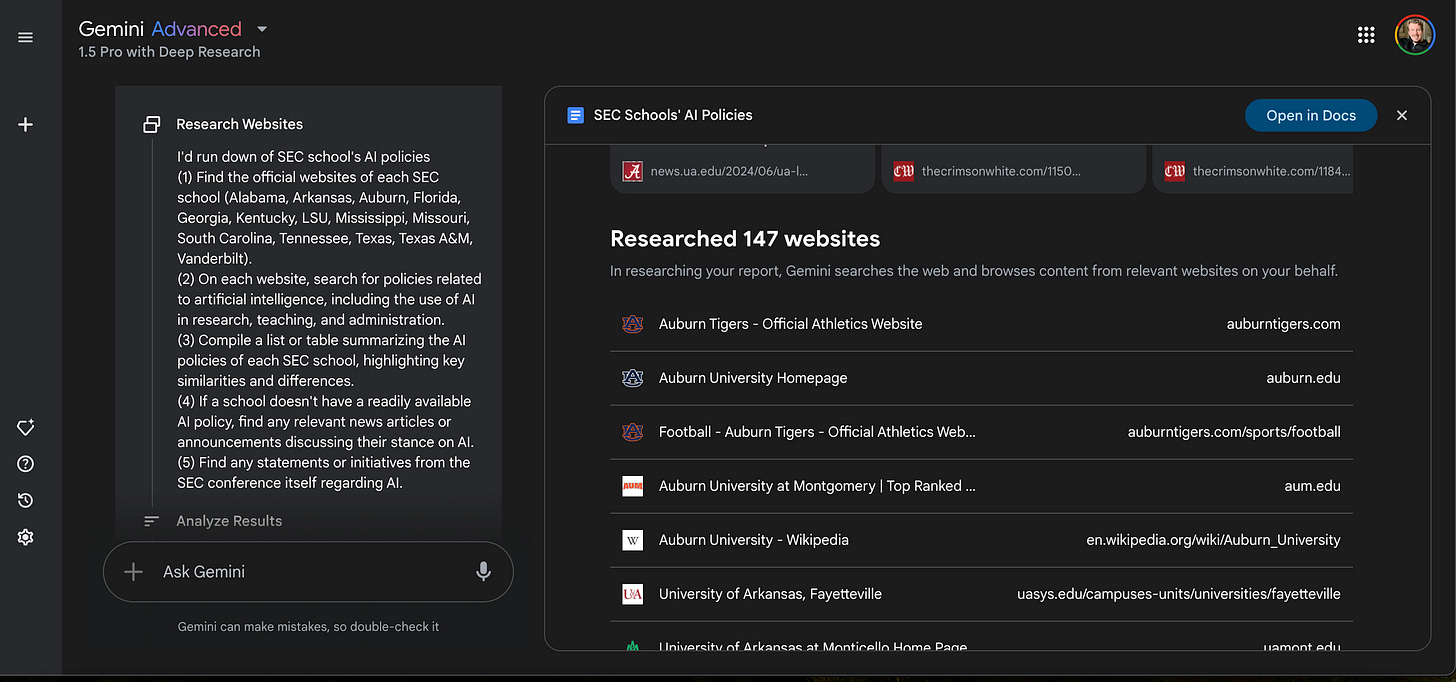The width and height of the screenshot is (1456, 682).
Task: Open Auburn Tigers - Official Athletics Website link
Action: [x=790, y=324]
